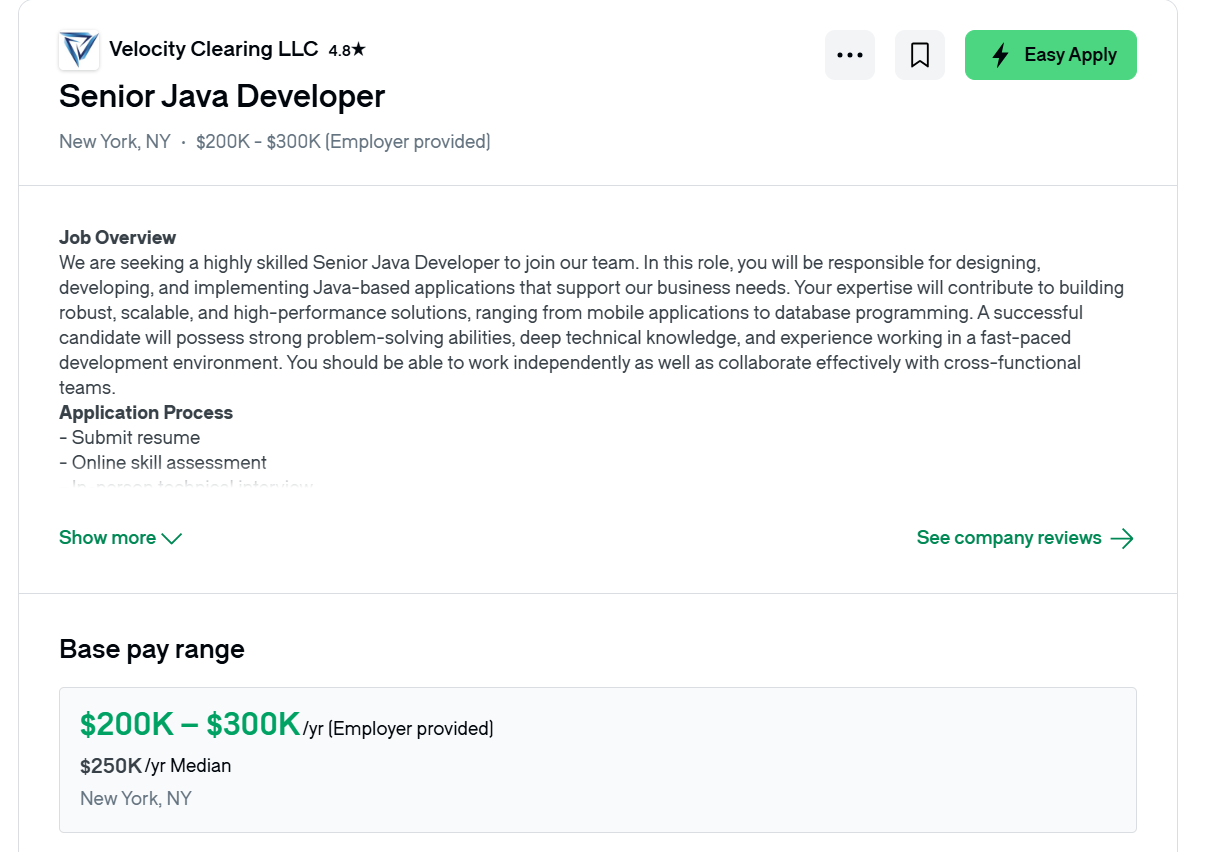This screenshot has height=852, width=1228.
Task: Click Show more text link
Action: [x=107, y=538]
